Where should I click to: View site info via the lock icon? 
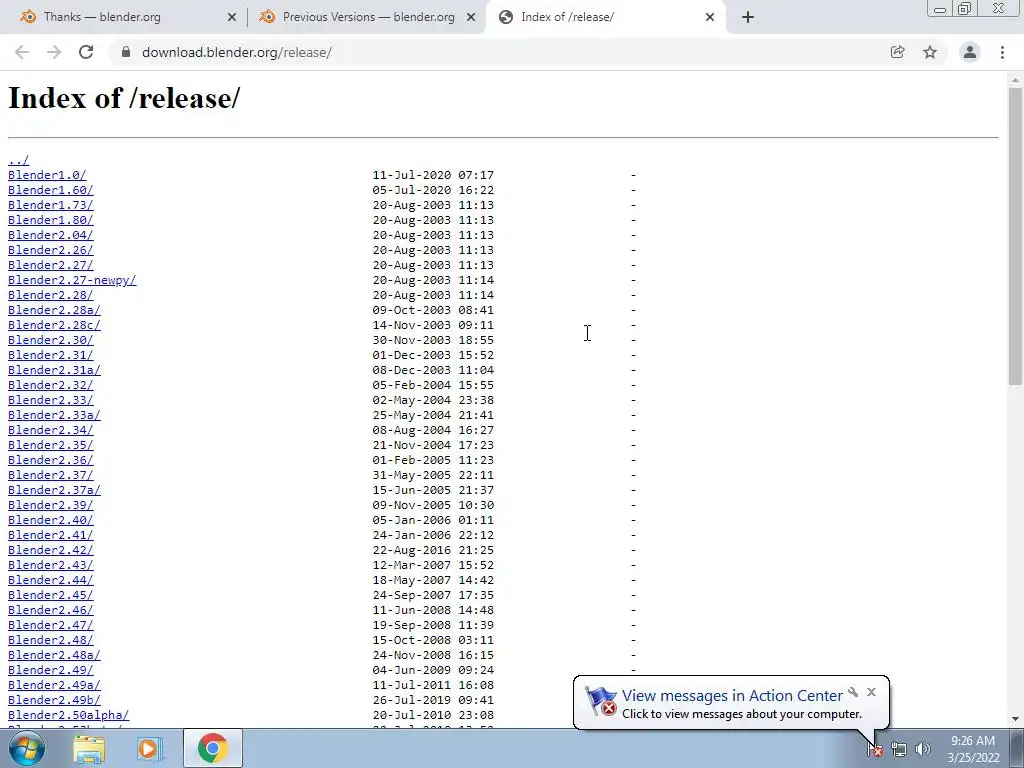127,52
